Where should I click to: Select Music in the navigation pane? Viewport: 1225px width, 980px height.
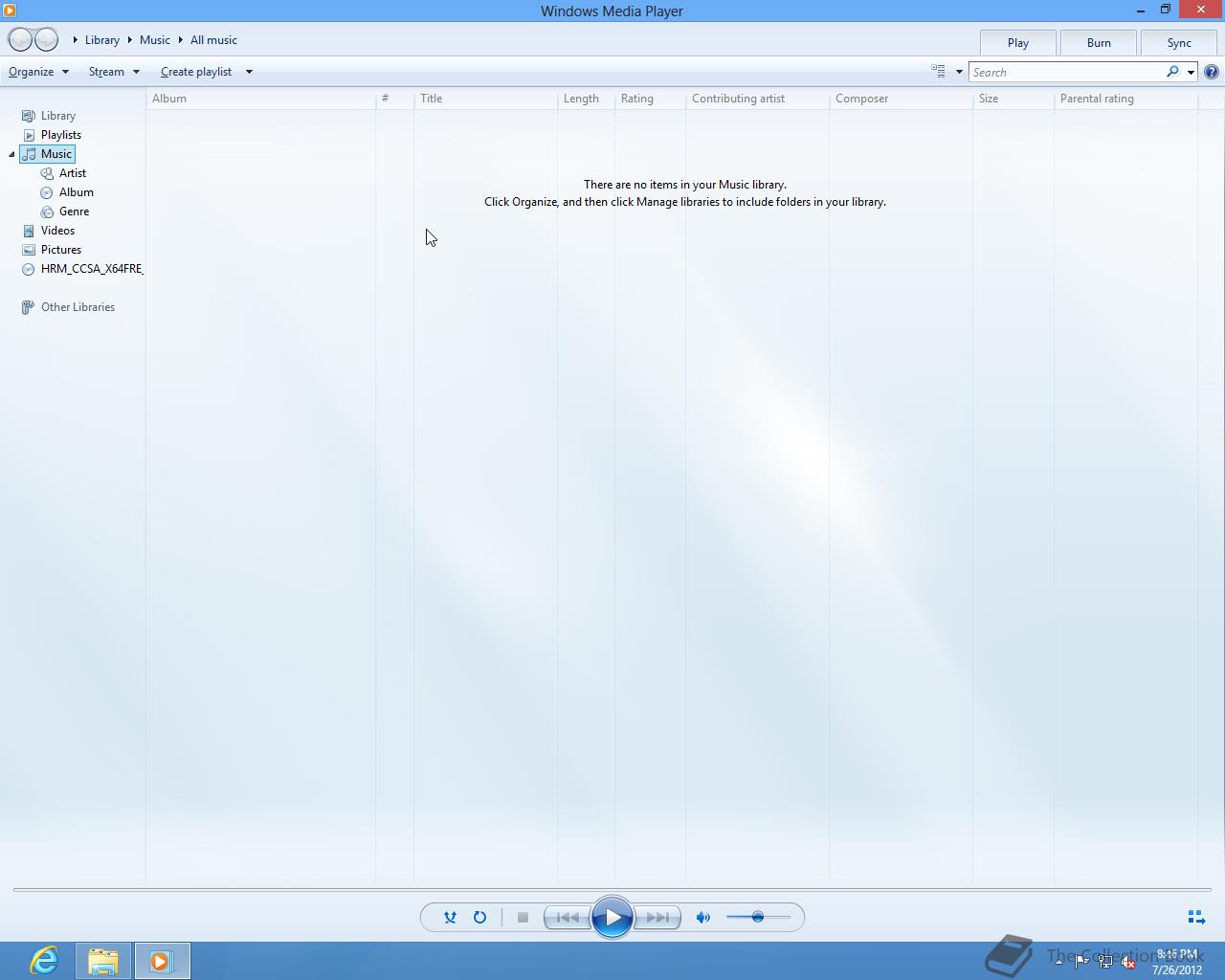pyautogui.click(x=56, y=154)
